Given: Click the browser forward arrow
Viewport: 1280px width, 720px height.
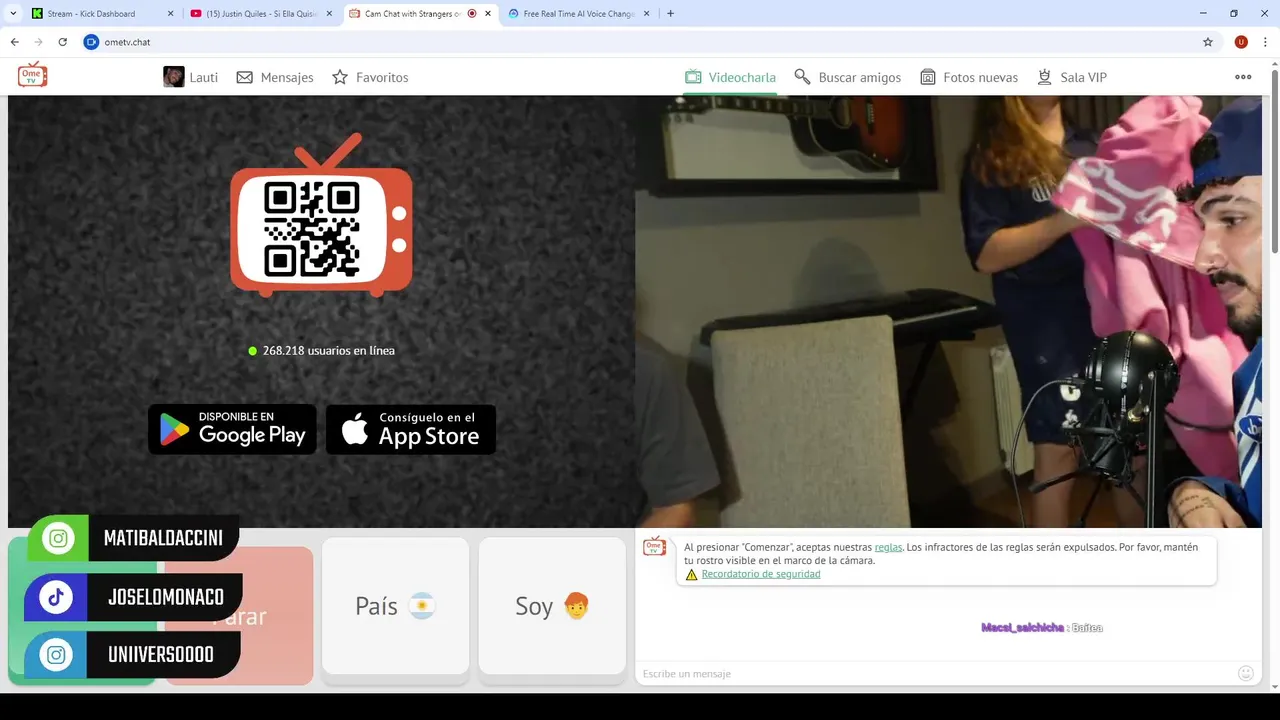Looking at the screenshot, I should (x=38, y=42).
